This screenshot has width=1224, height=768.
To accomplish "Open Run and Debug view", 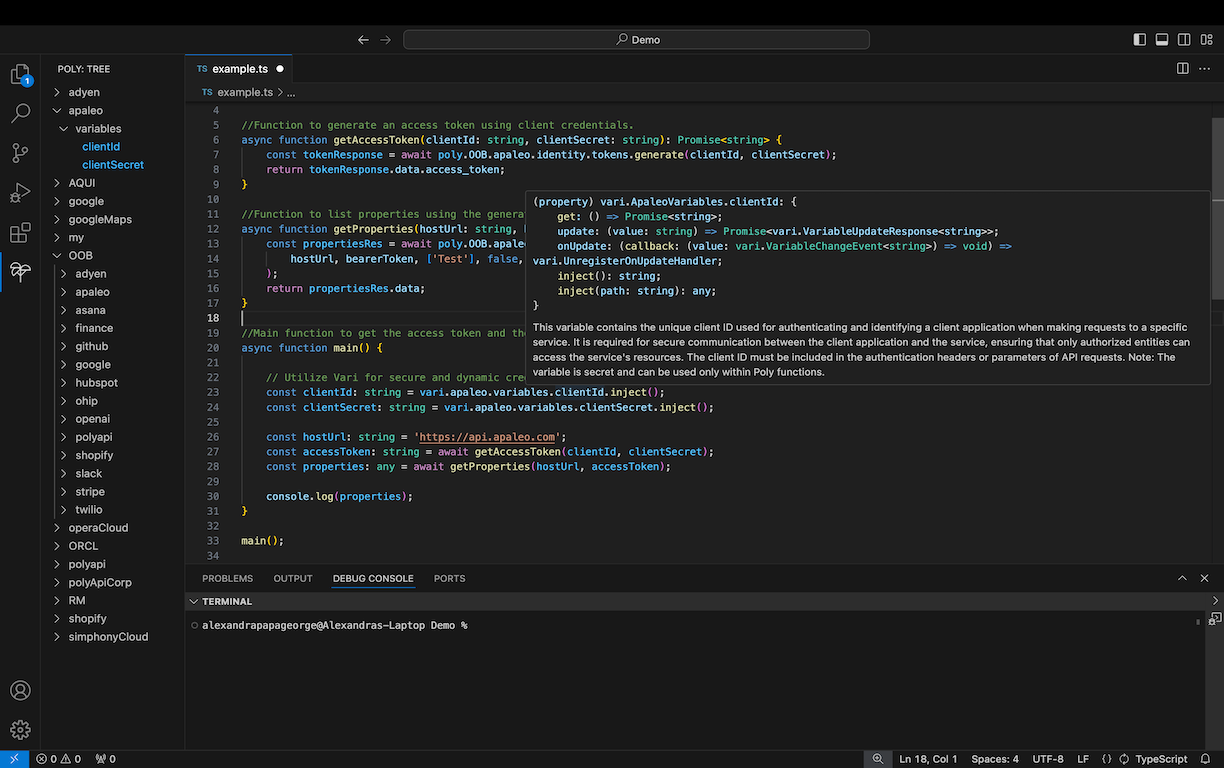I will (20, 193).
